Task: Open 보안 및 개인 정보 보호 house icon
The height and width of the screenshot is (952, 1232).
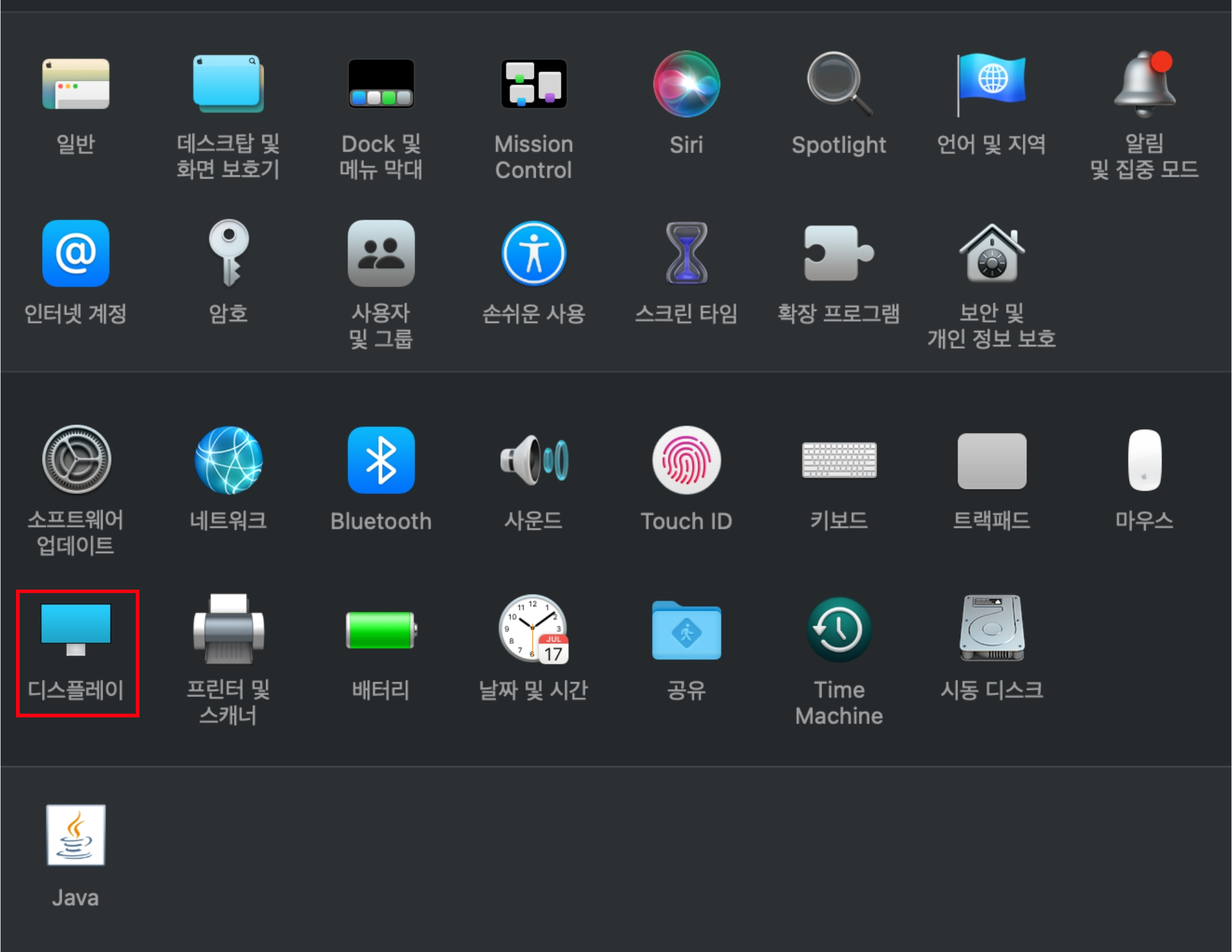Action: (991, 254)
